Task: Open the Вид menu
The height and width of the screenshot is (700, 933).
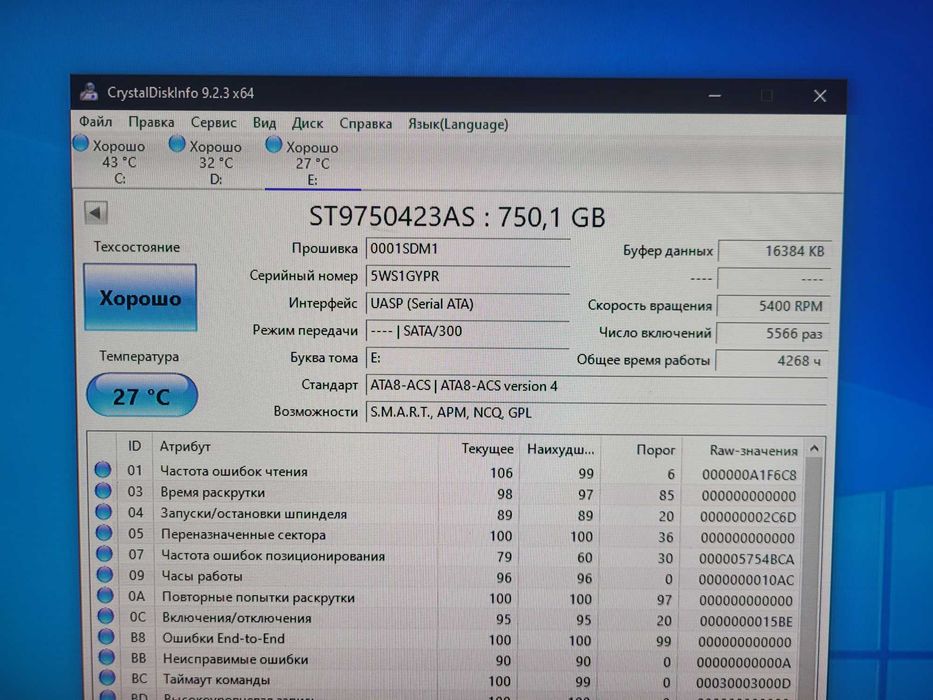Action: coord(264,123)
